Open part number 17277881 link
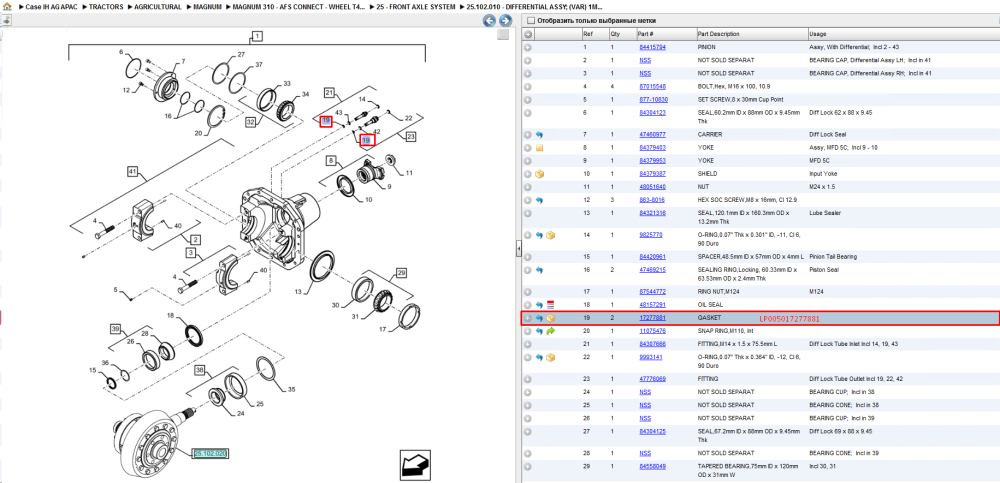1000x483 pixels. 652,318
